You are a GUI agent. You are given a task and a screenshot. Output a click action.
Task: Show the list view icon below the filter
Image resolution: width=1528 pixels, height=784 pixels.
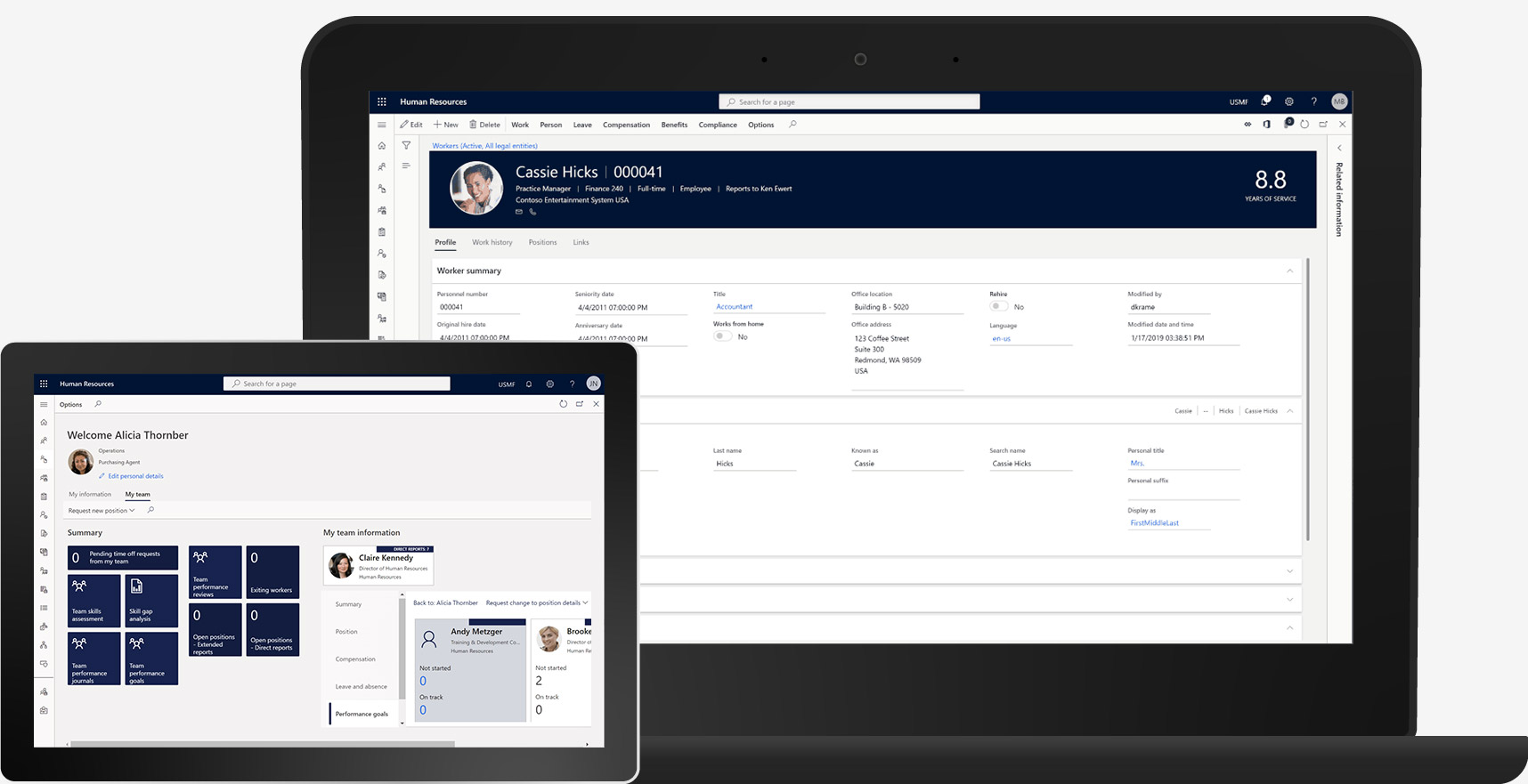pos(406,166)
